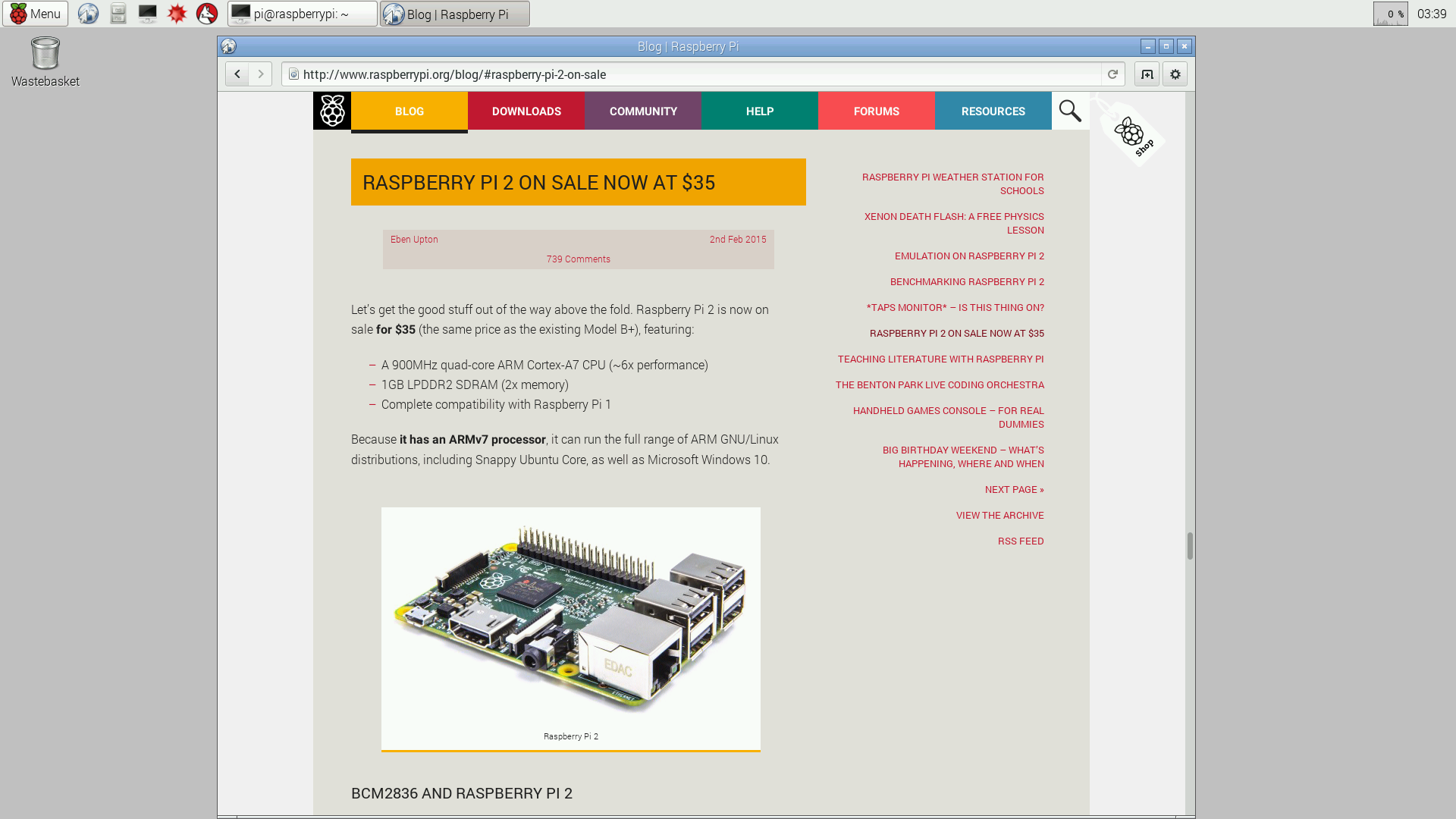1456x819 pixels.
Task: Open the DOWNLOADS navigation tab
Action: point(526,111)
